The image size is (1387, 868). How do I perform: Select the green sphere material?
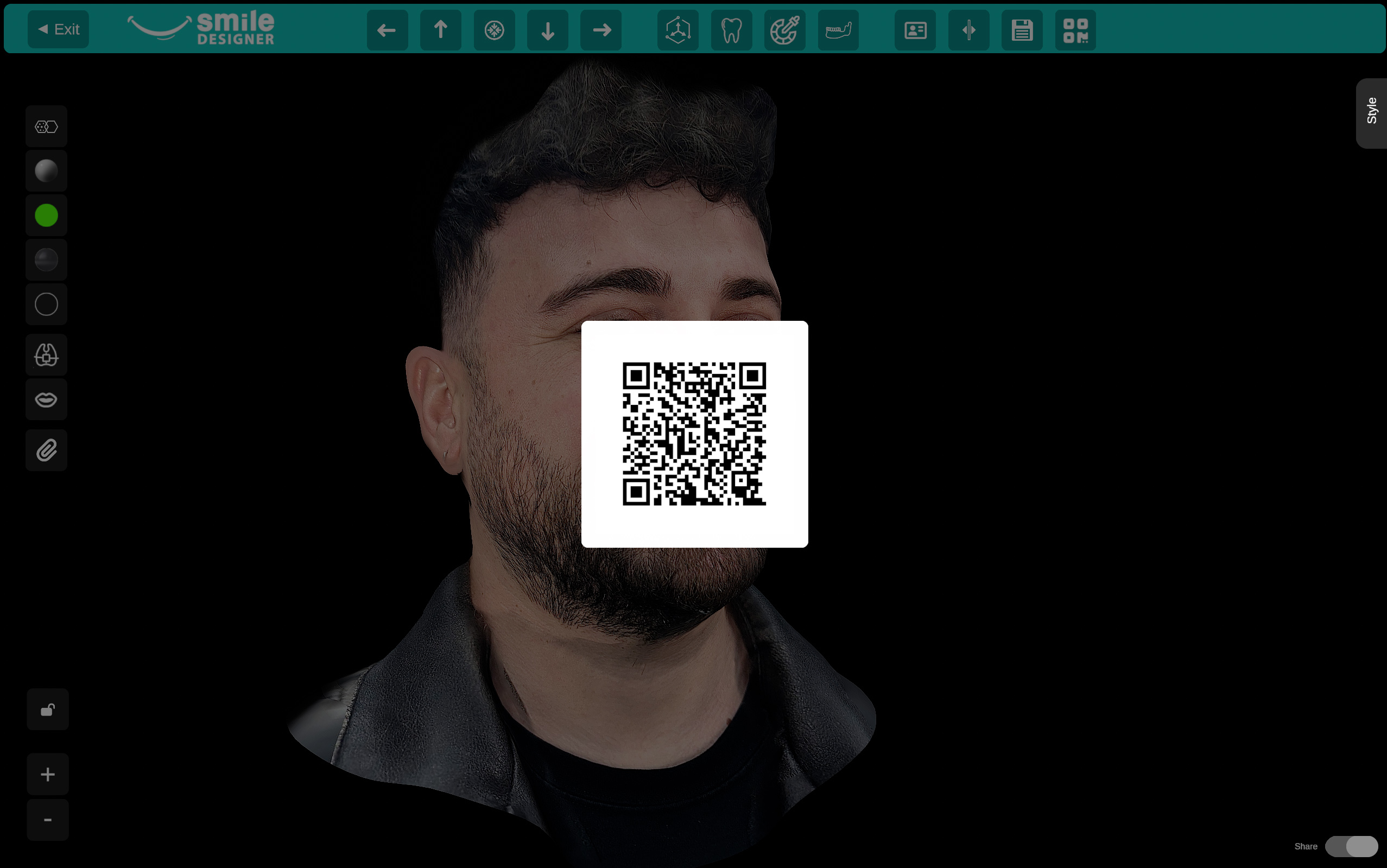pyautogui.click(x=47, y=216)
